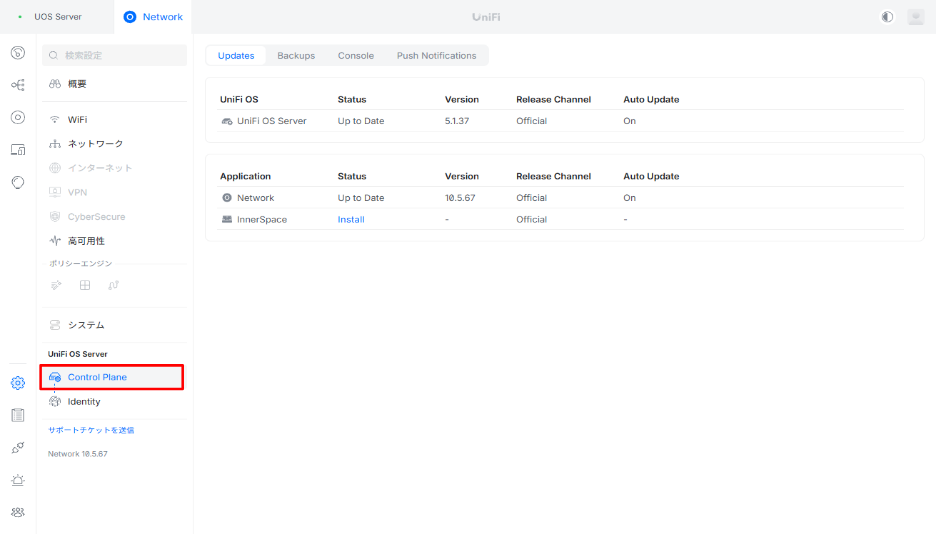The image size is (936, 534).
Task: Open the VPN settings menu item
Action: (x=114, y=192)
